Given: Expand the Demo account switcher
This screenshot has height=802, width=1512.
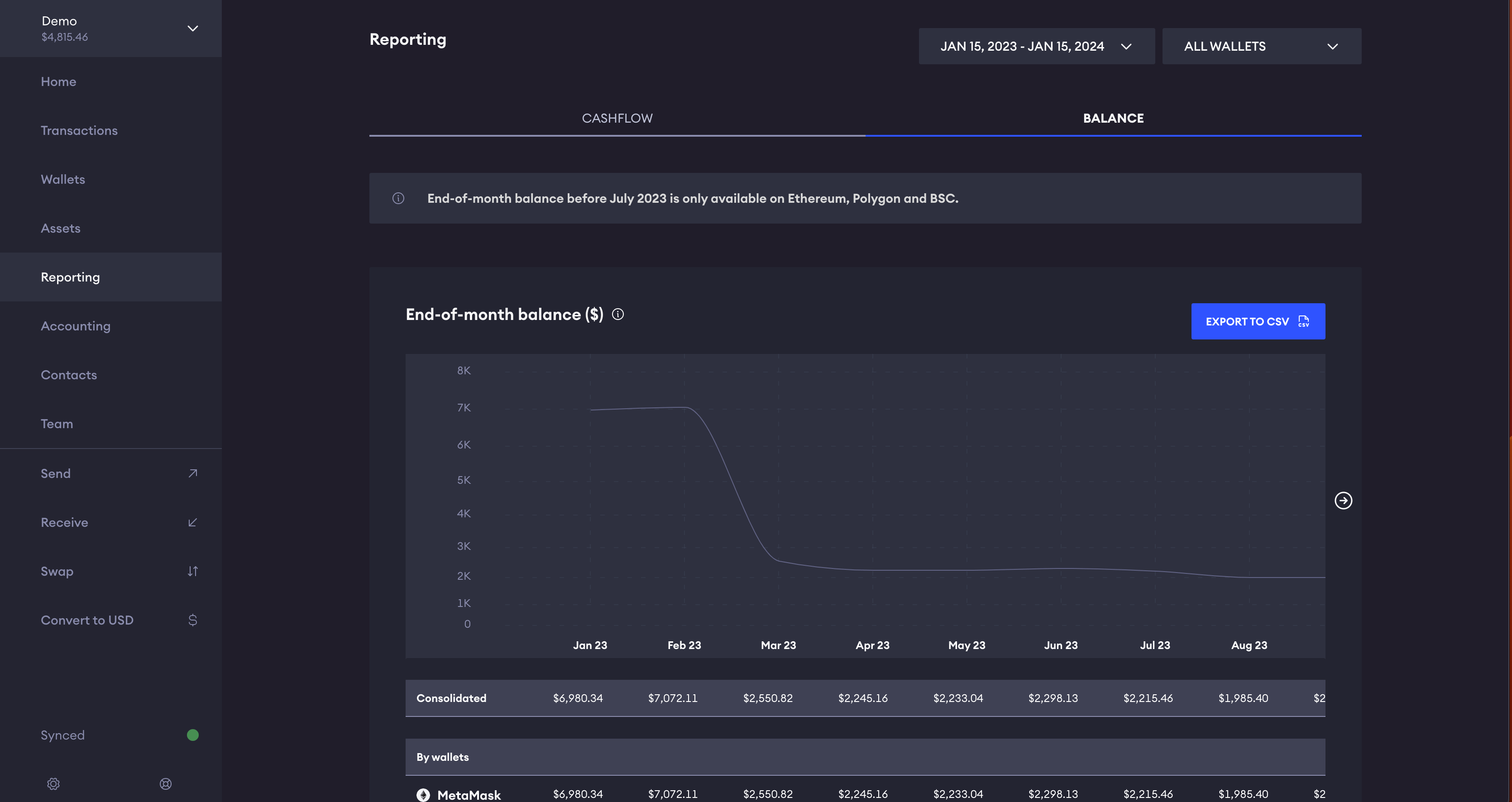Looking at the screenshot, I should tap(192, 29).
